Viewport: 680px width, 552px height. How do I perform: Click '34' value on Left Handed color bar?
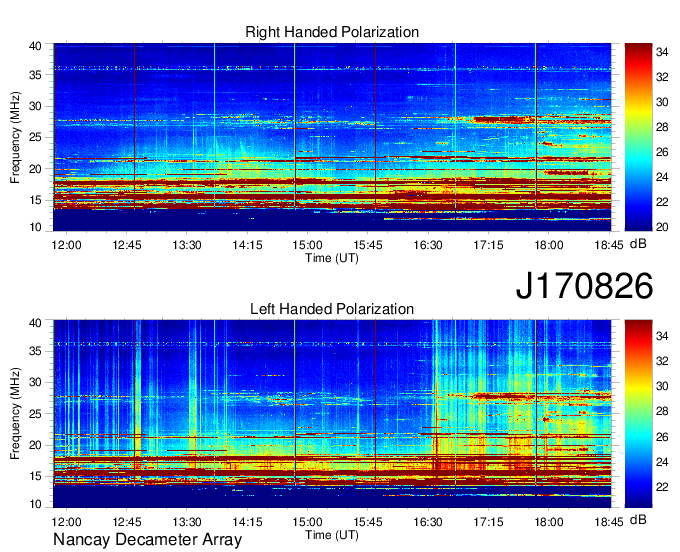pyautogui.click(x=662, y=336)
